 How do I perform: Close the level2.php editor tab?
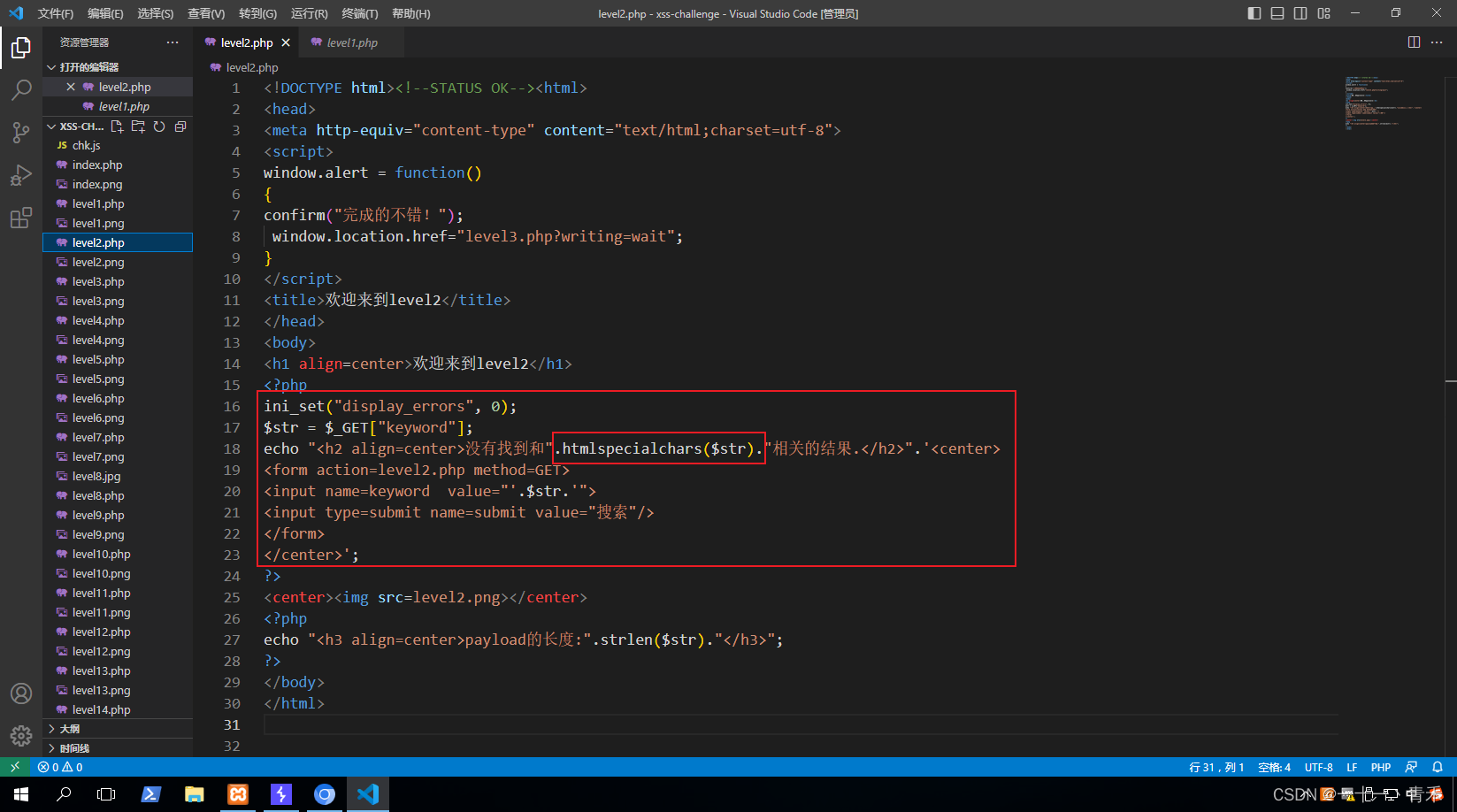point(286,42)
